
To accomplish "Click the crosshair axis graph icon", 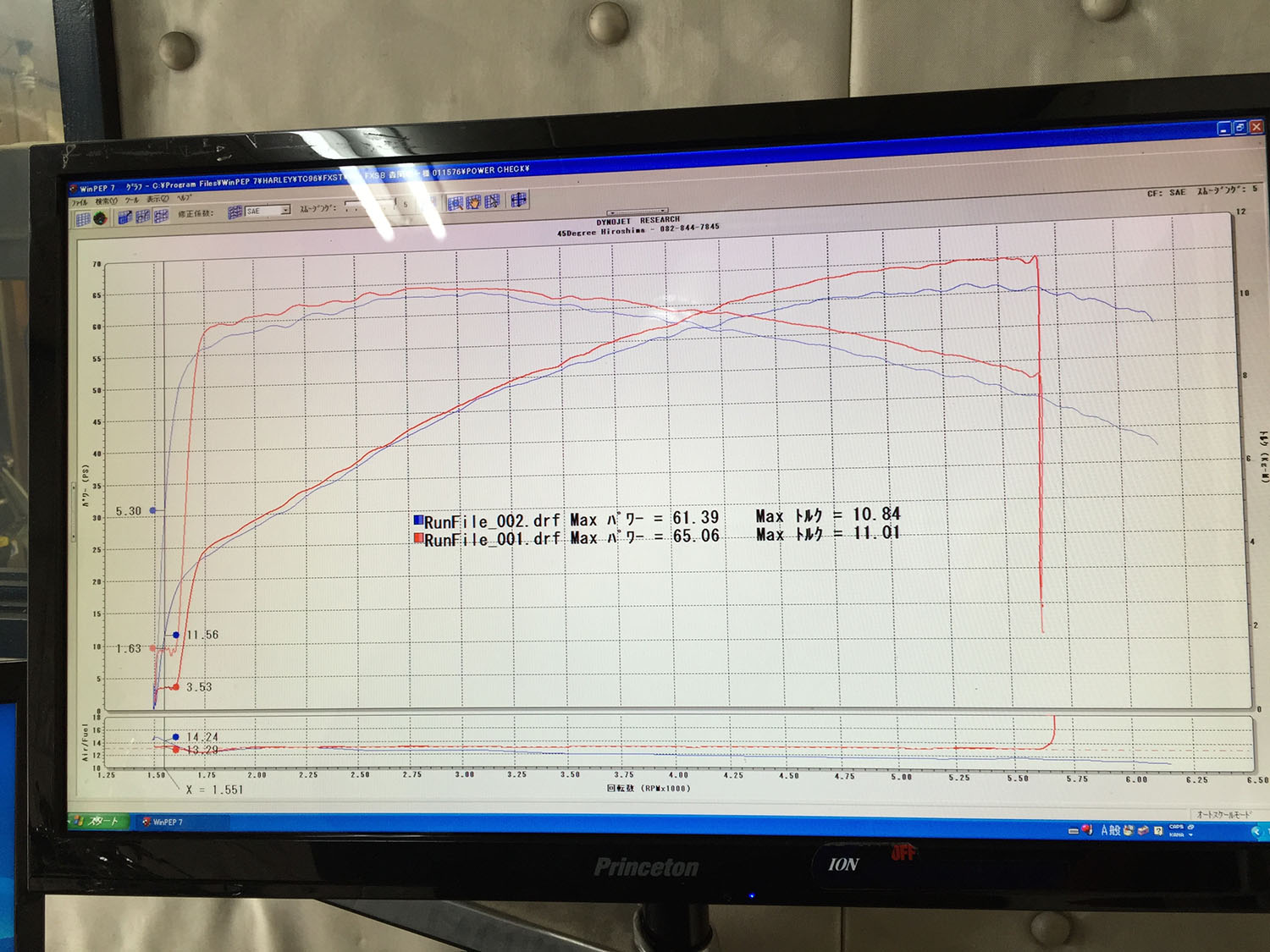I will click(x=518, y=200).
